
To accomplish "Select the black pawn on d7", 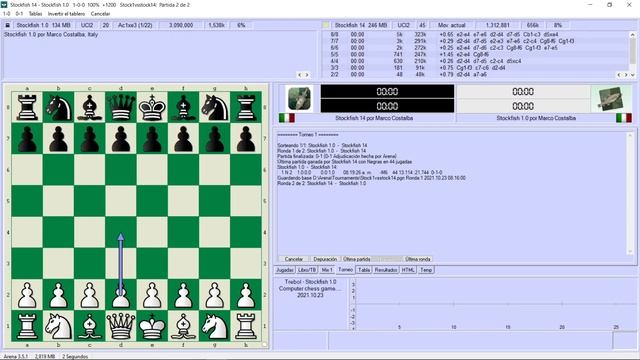I will [121, 139].
